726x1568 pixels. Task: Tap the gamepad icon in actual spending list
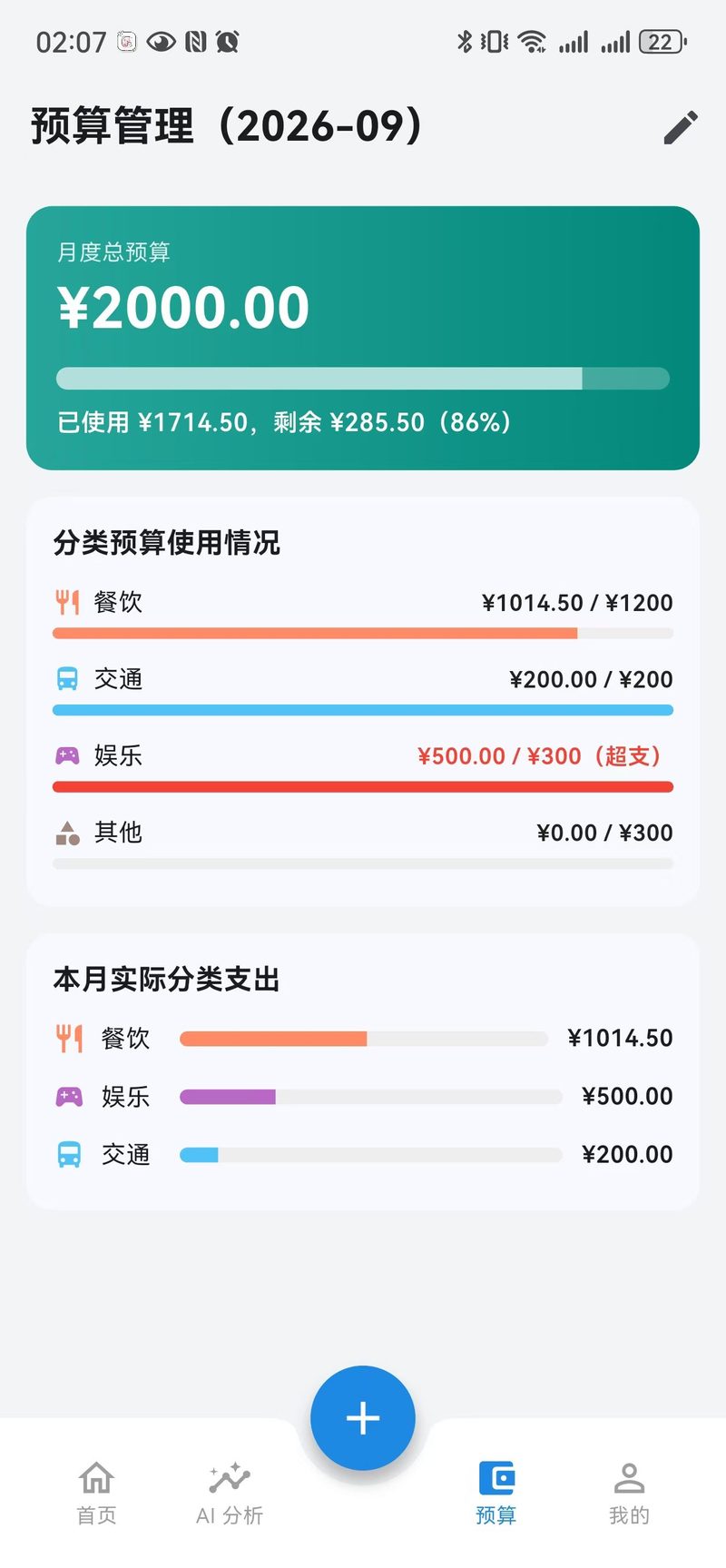pyautogui.click(x=69, y=1096)
